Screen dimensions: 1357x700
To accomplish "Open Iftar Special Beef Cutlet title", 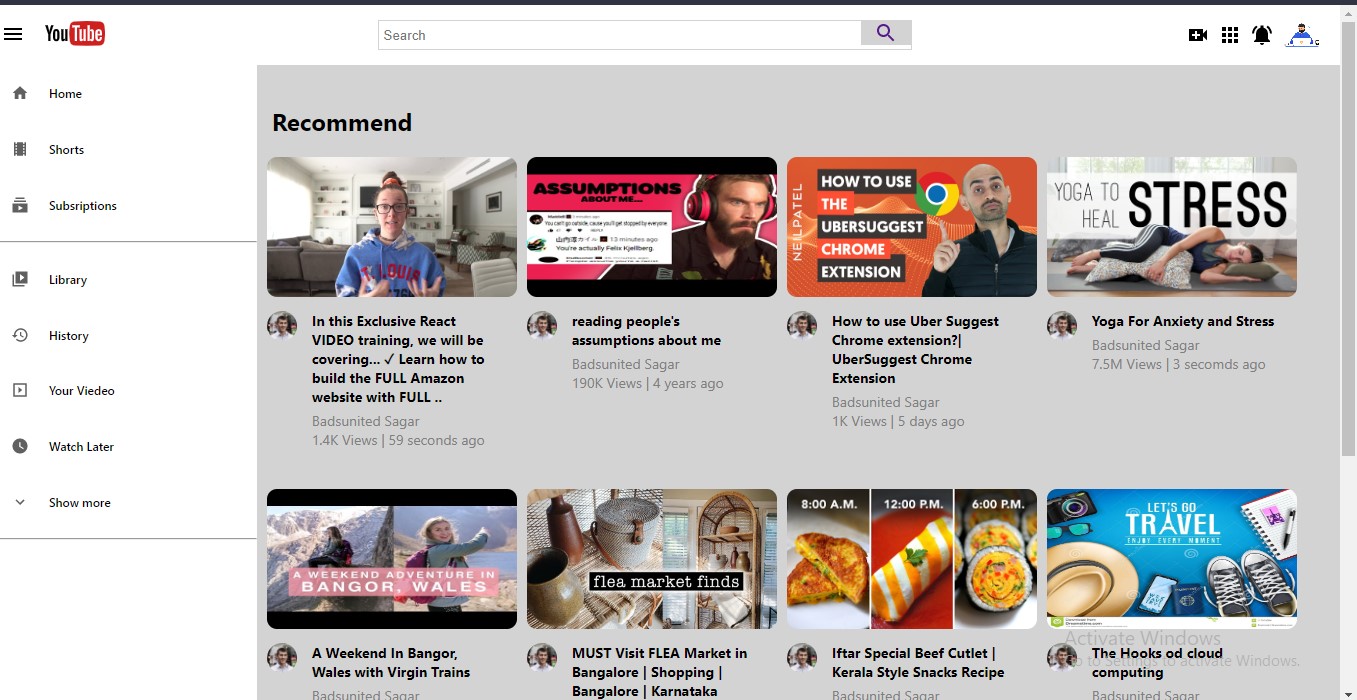I will pos(918,663).
